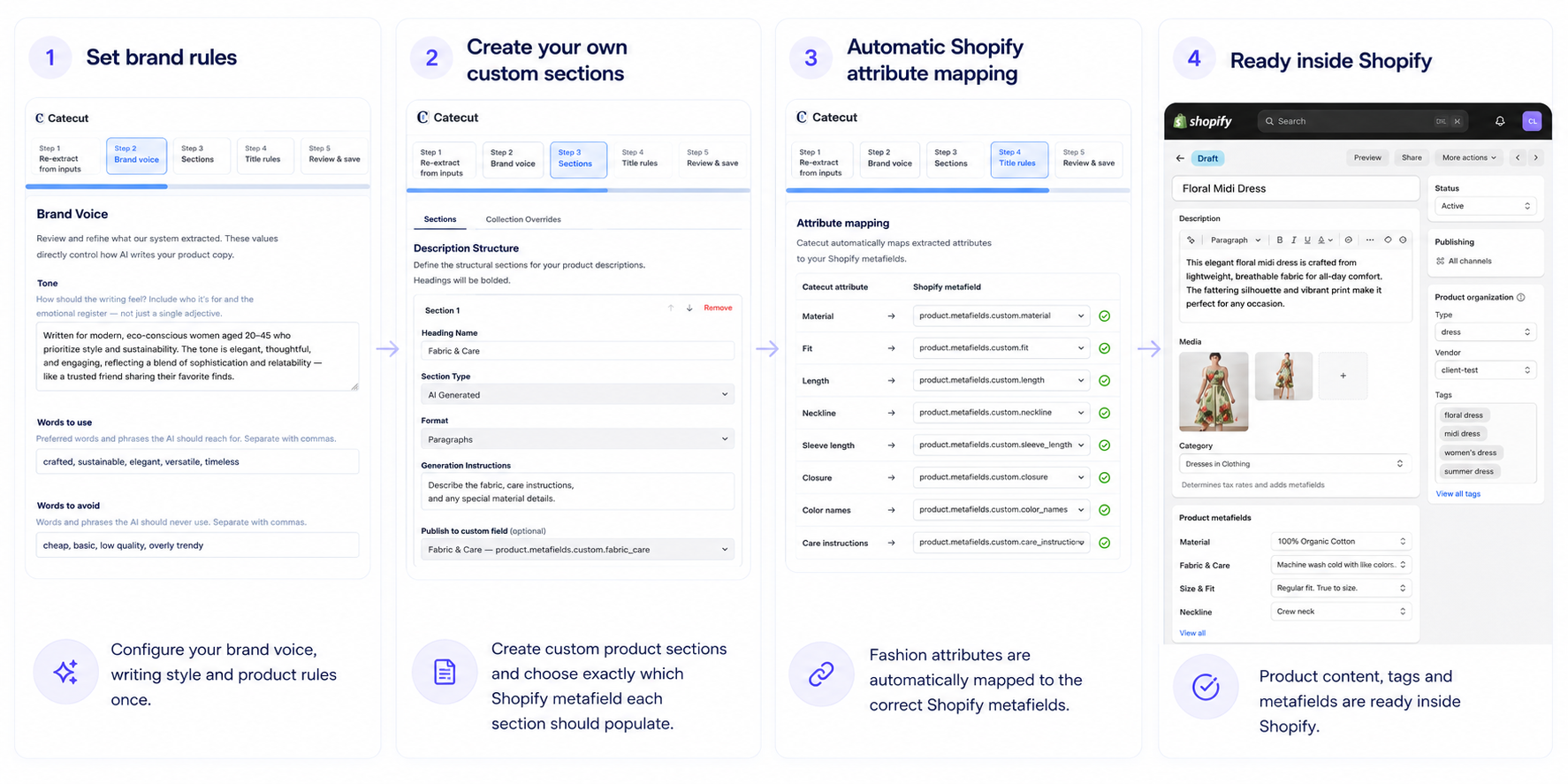Open the Category Dresses in Clothing selector
Image resolution: width=1568 pixels, height=784 pixels.
coord(1294,464)
